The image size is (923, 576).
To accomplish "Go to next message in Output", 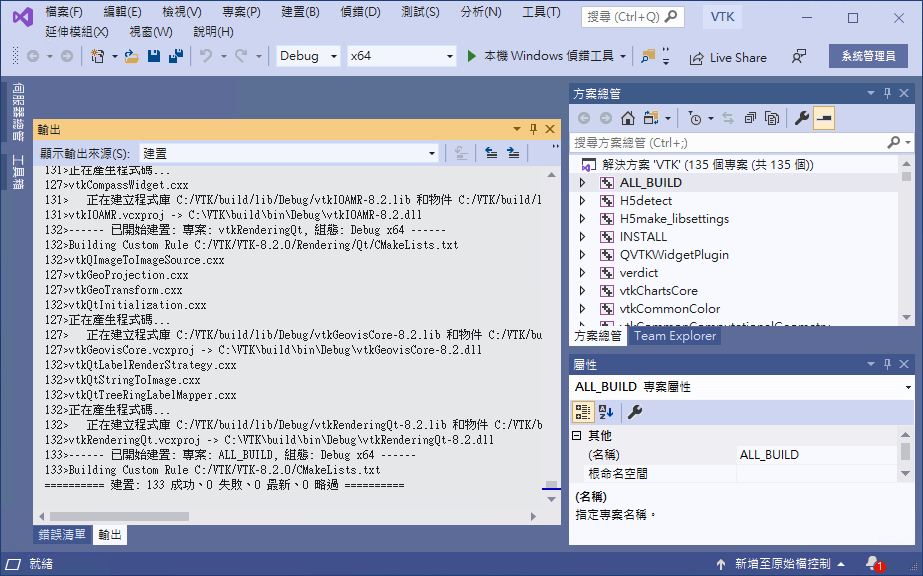I will coord(513,154).
